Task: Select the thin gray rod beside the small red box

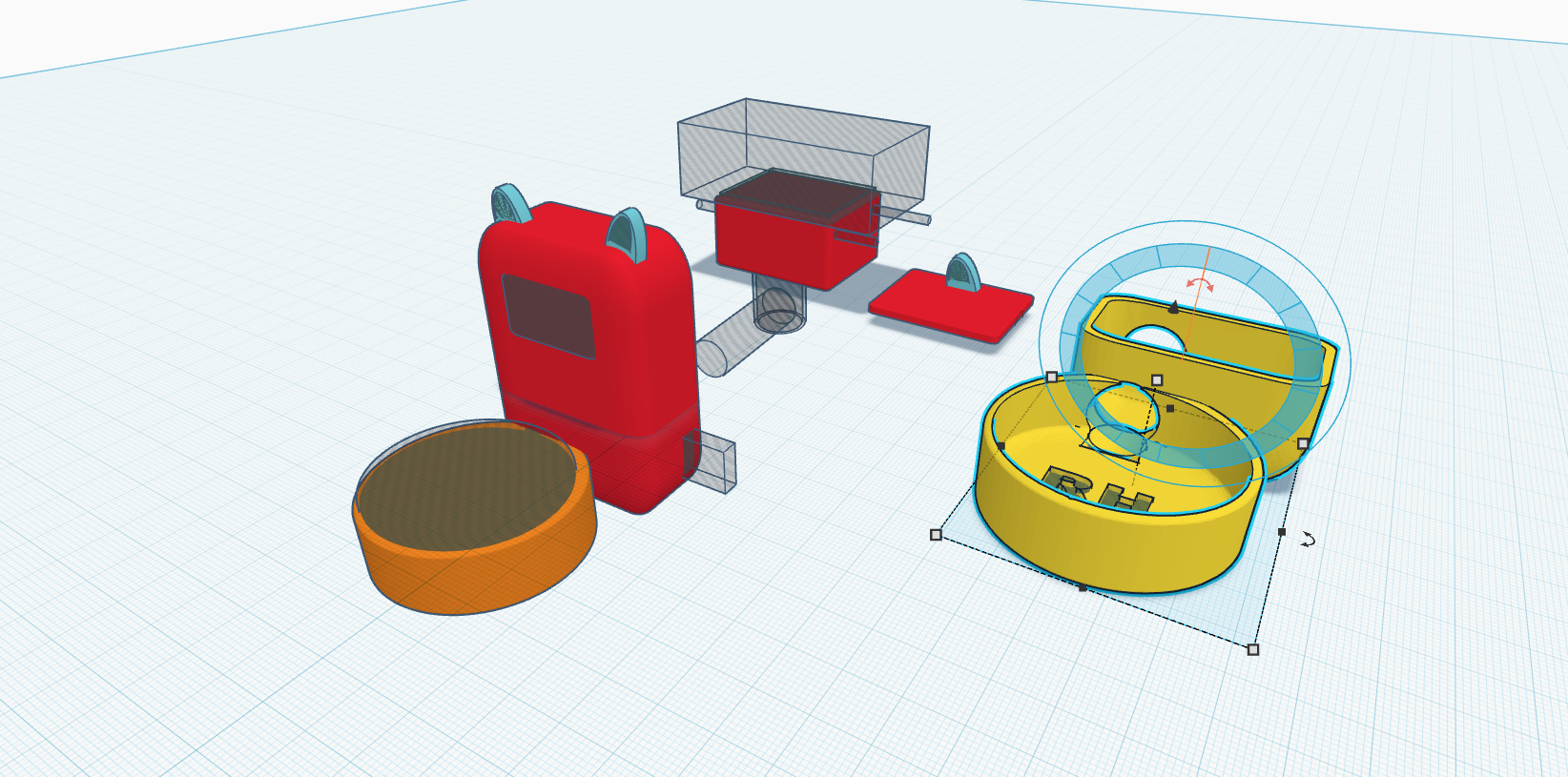Action: click(904, 215)
